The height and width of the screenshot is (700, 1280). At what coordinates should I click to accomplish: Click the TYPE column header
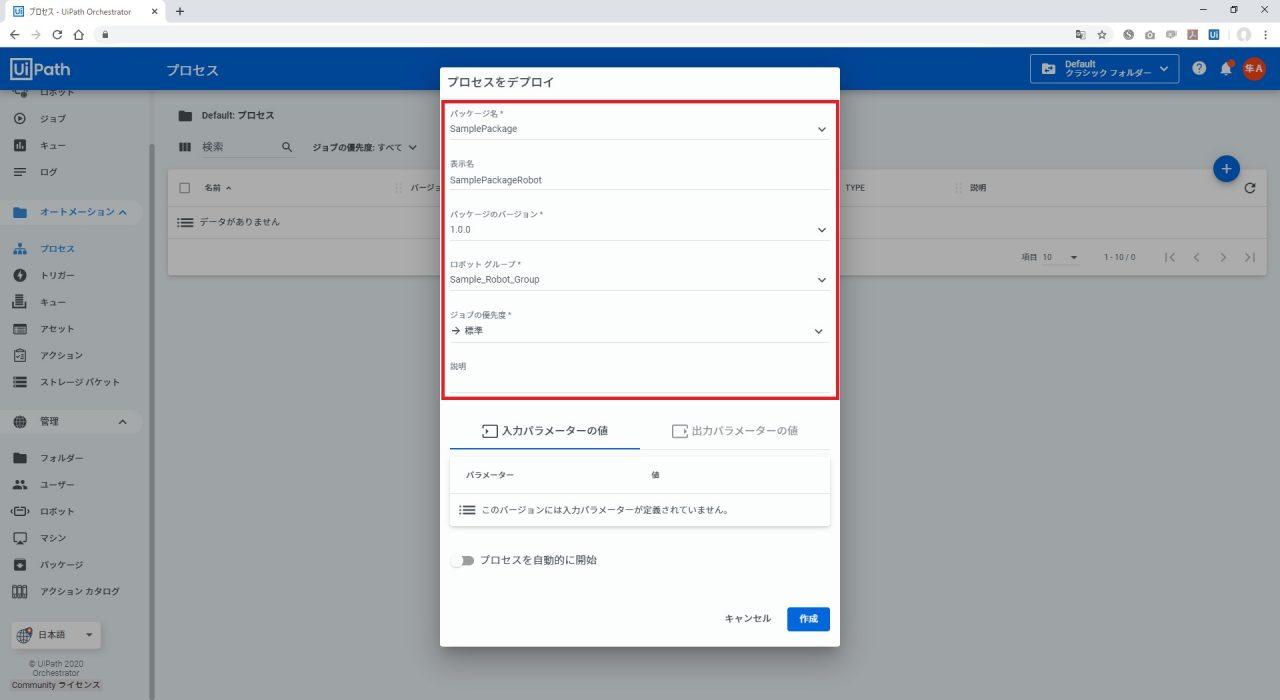[x=855, y=188]
